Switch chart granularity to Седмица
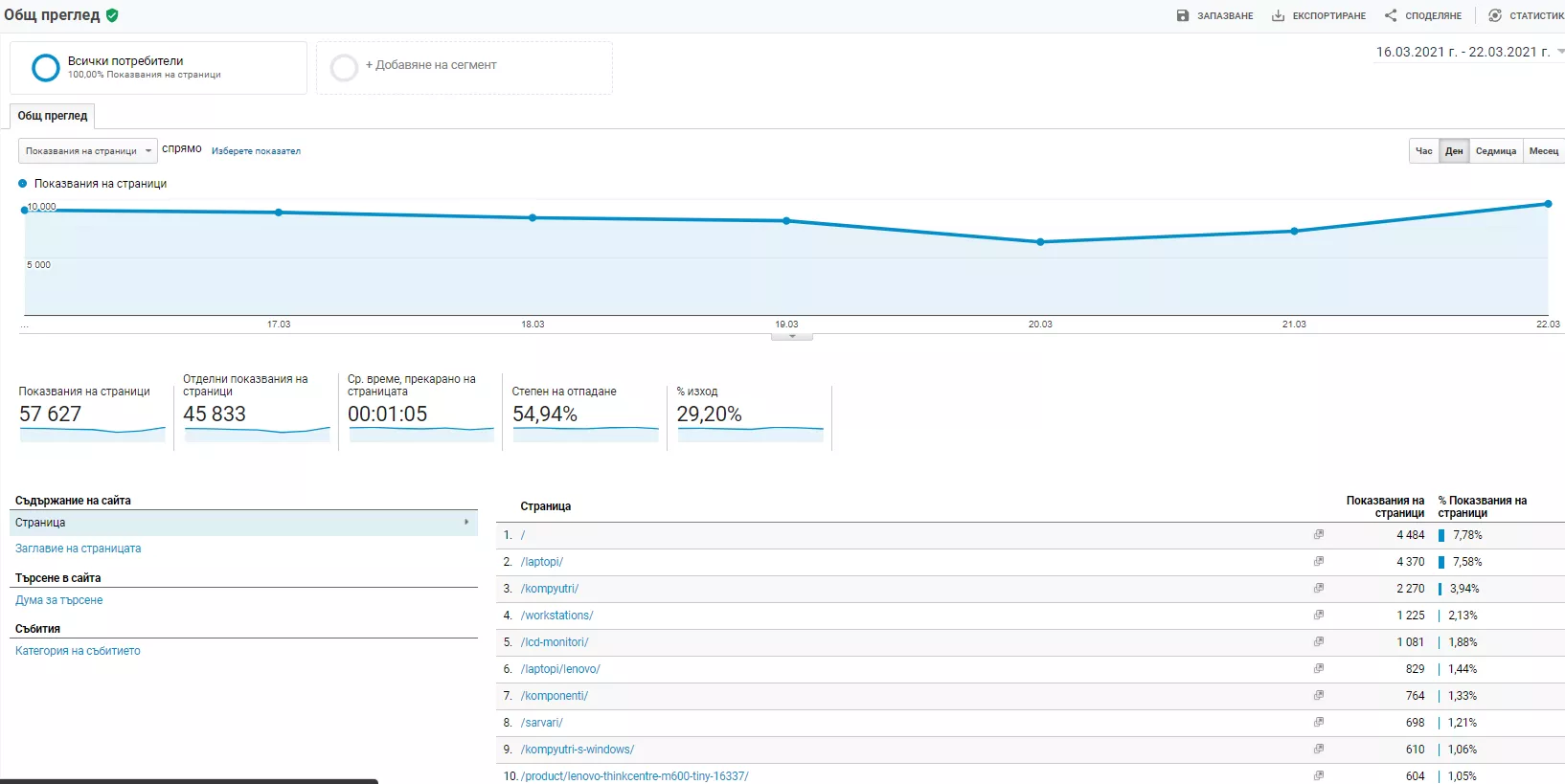 (1495, 151)
